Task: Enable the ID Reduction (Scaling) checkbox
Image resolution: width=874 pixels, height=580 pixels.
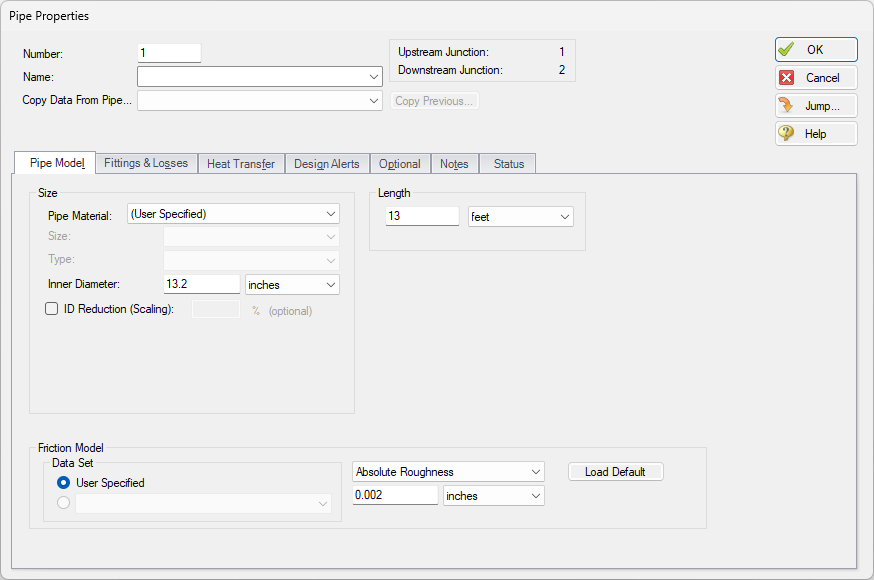Action: pyautogui.click(x=52, y=310)
